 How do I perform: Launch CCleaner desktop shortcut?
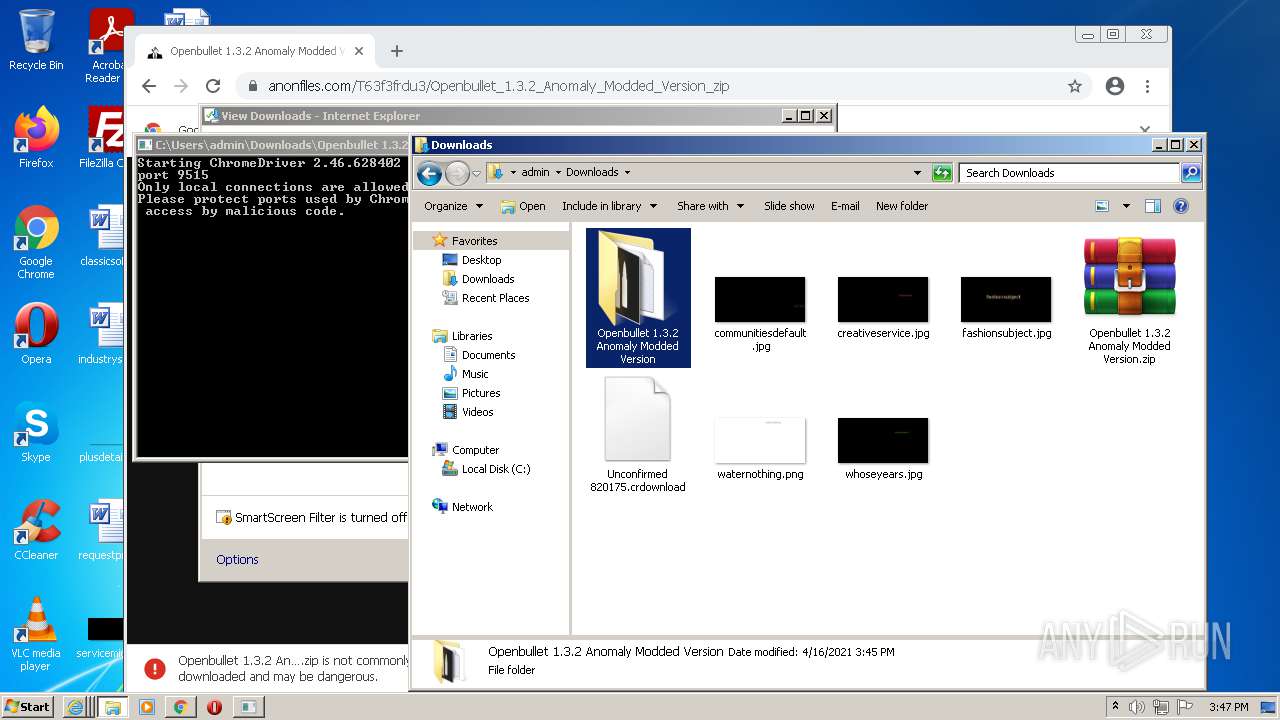coord(36,530)
